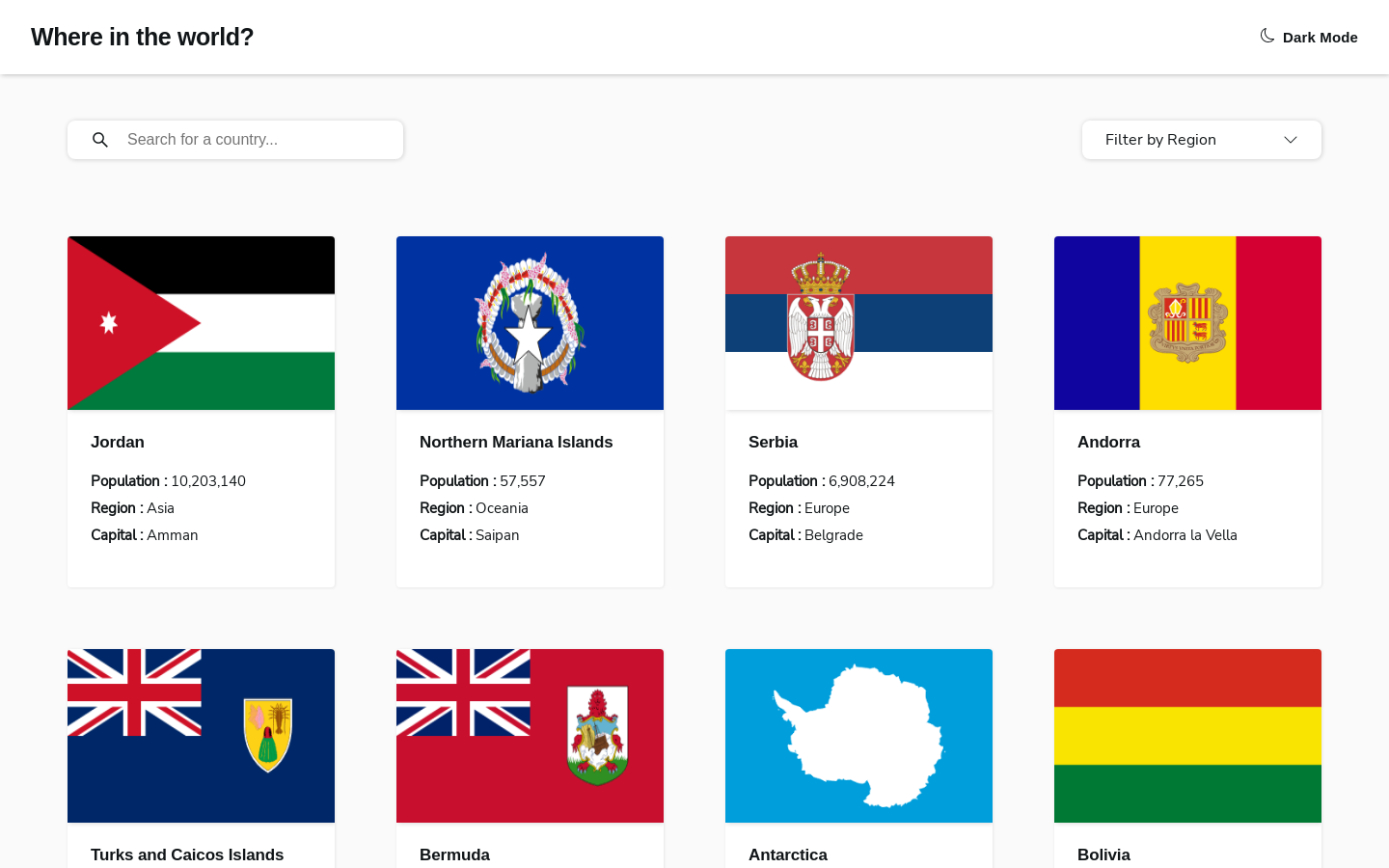Open the Jordan country name link
Viewport: 1389px width, 868px height.
coord(118,442)
